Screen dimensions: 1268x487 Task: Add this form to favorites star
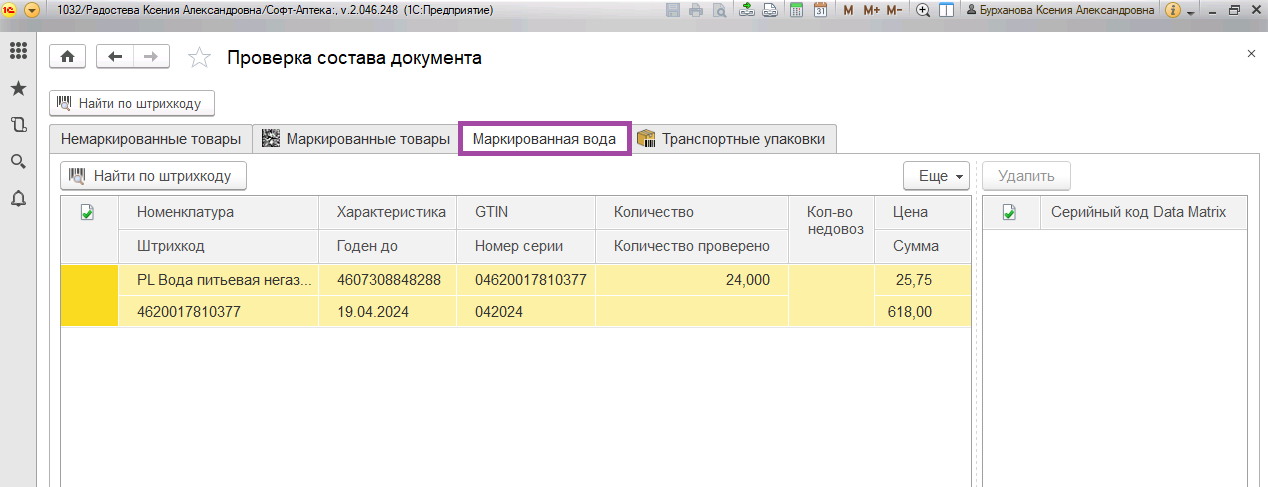pos(199,58)
